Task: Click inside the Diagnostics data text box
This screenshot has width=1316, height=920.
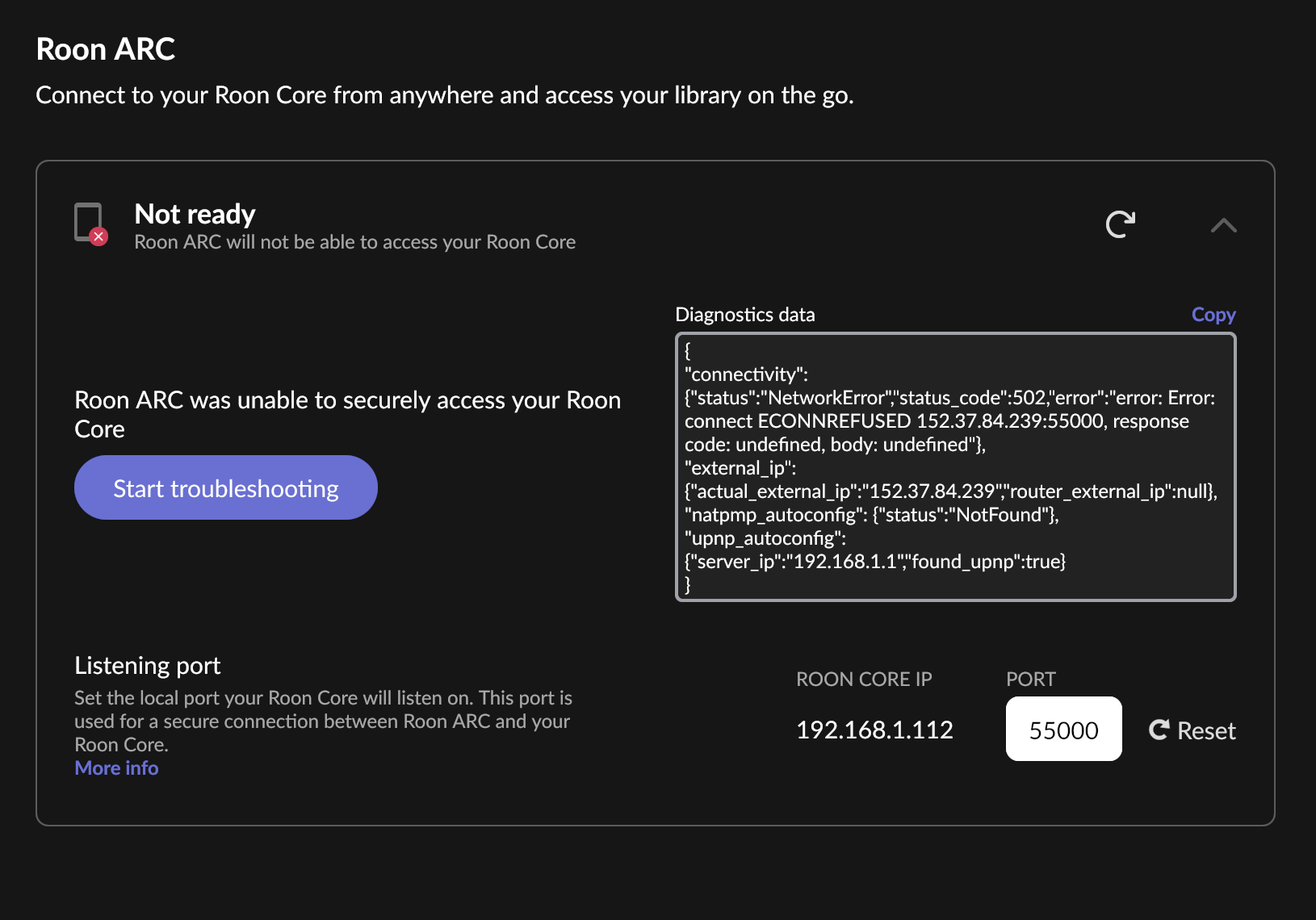Action: coord(956,467)
